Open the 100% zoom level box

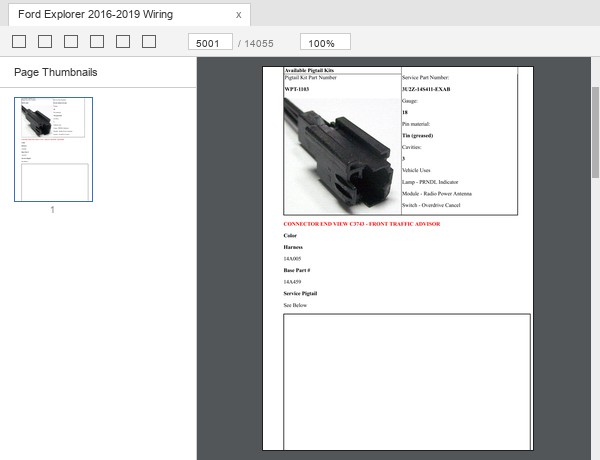(325, 42)
